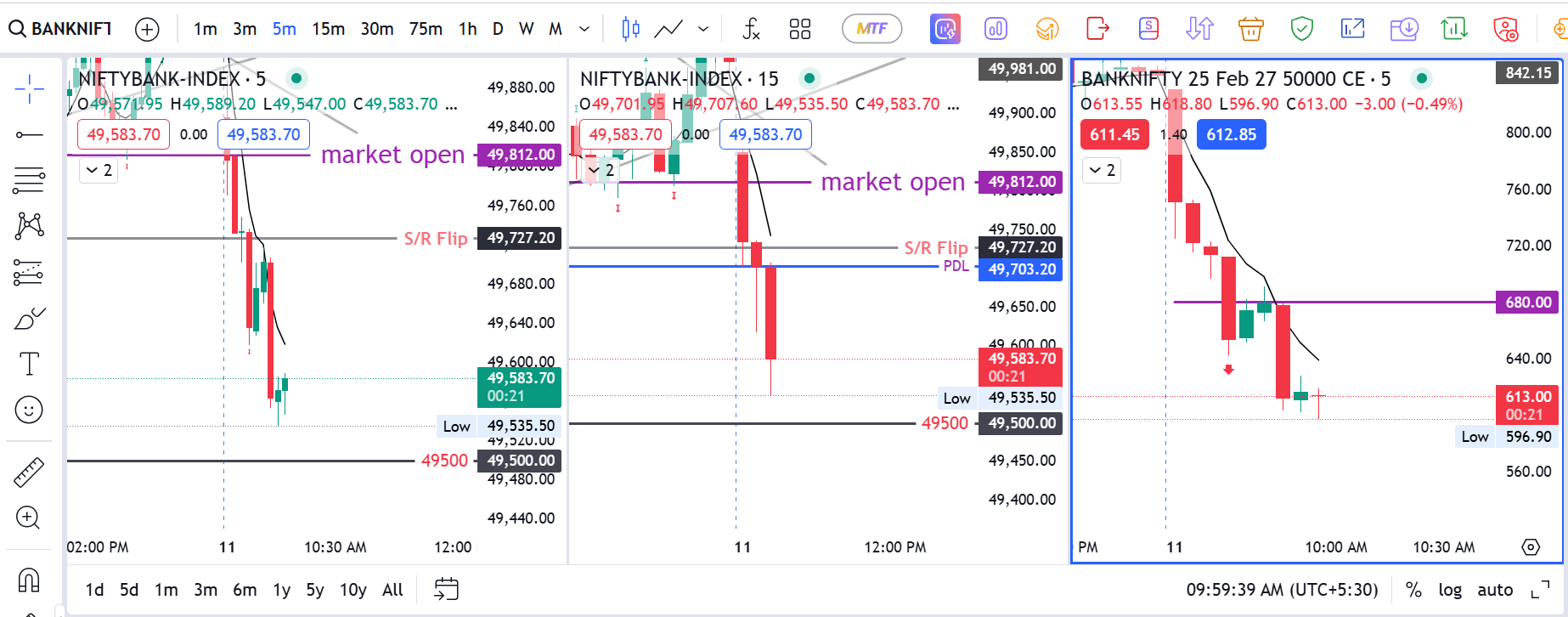1568x617 pixels.
Task: Select the 30m timeframe
Action: pyautogui.click(x=377, y=29)
